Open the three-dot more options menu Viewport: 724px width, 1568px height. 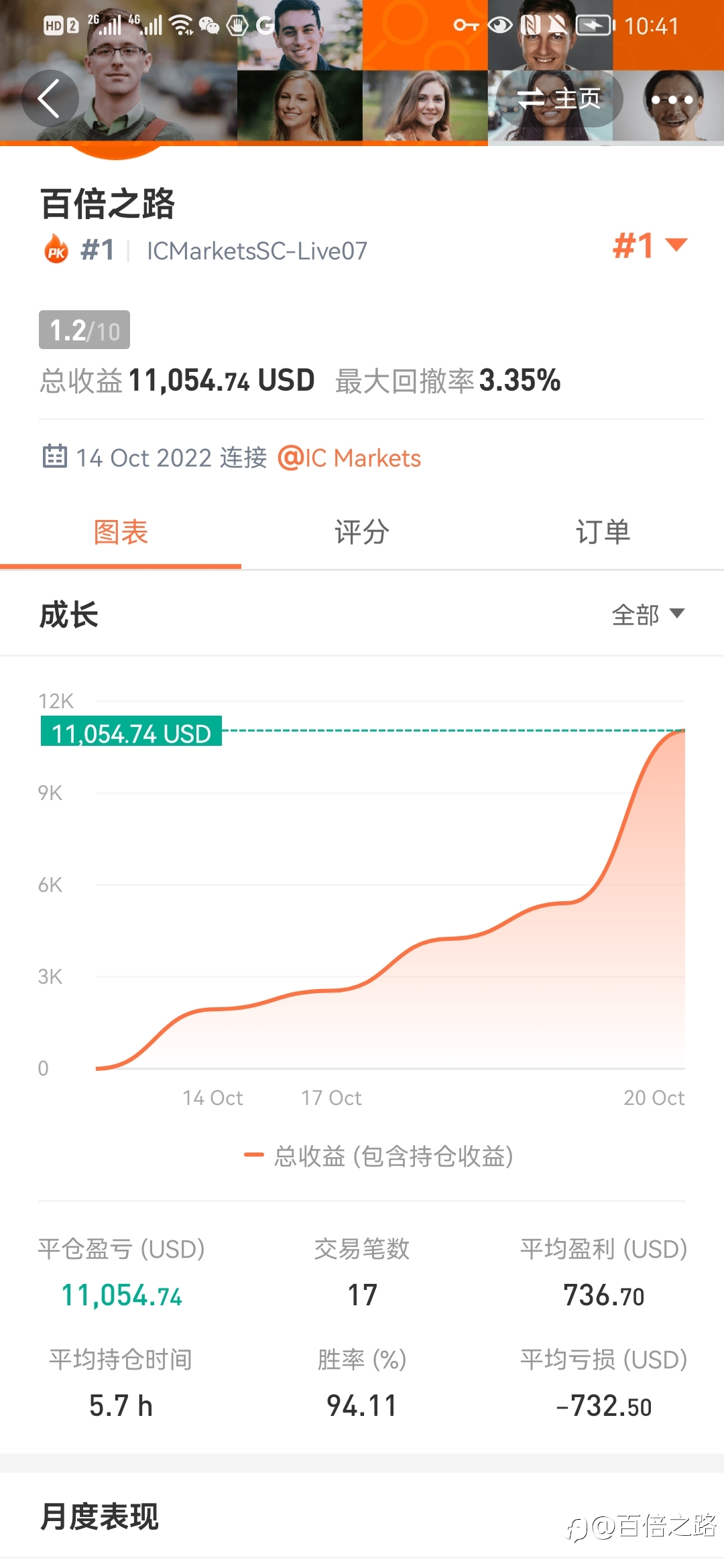(x=672, y=99)
